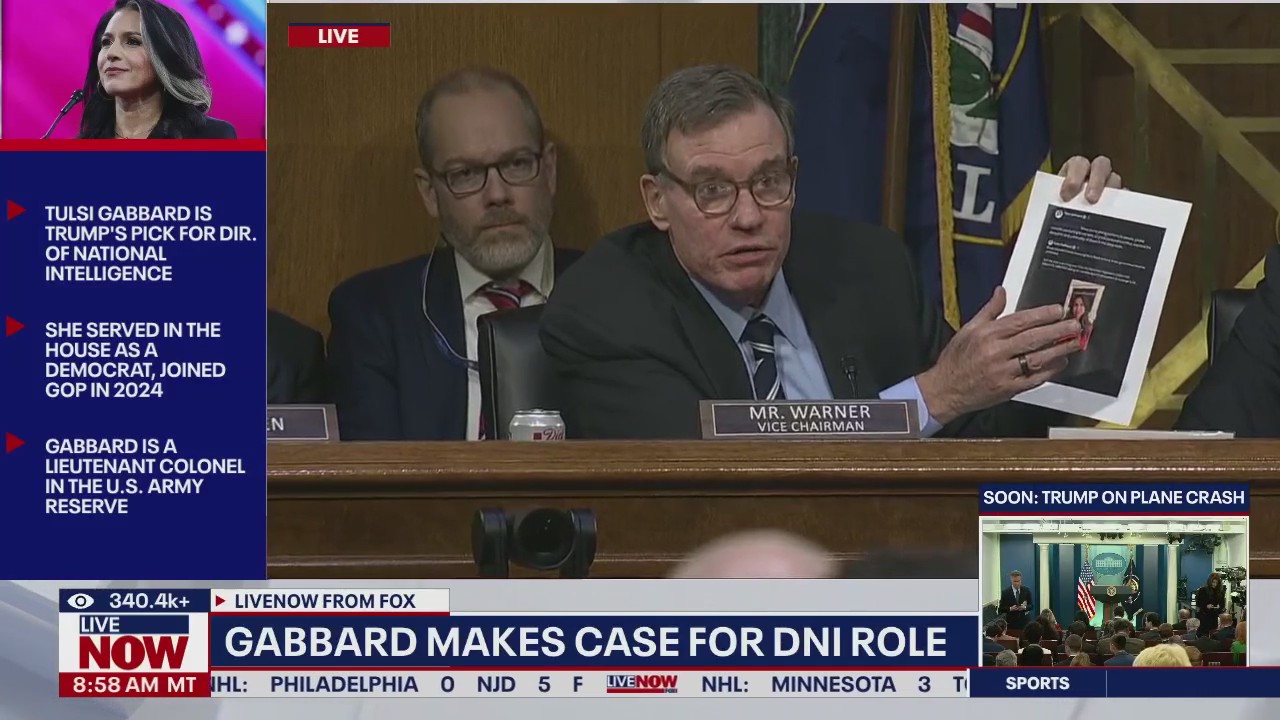Switch to the SPORTS ticker tab
This screenshot has width=1280, height=720.
(x=1037, y=683)
